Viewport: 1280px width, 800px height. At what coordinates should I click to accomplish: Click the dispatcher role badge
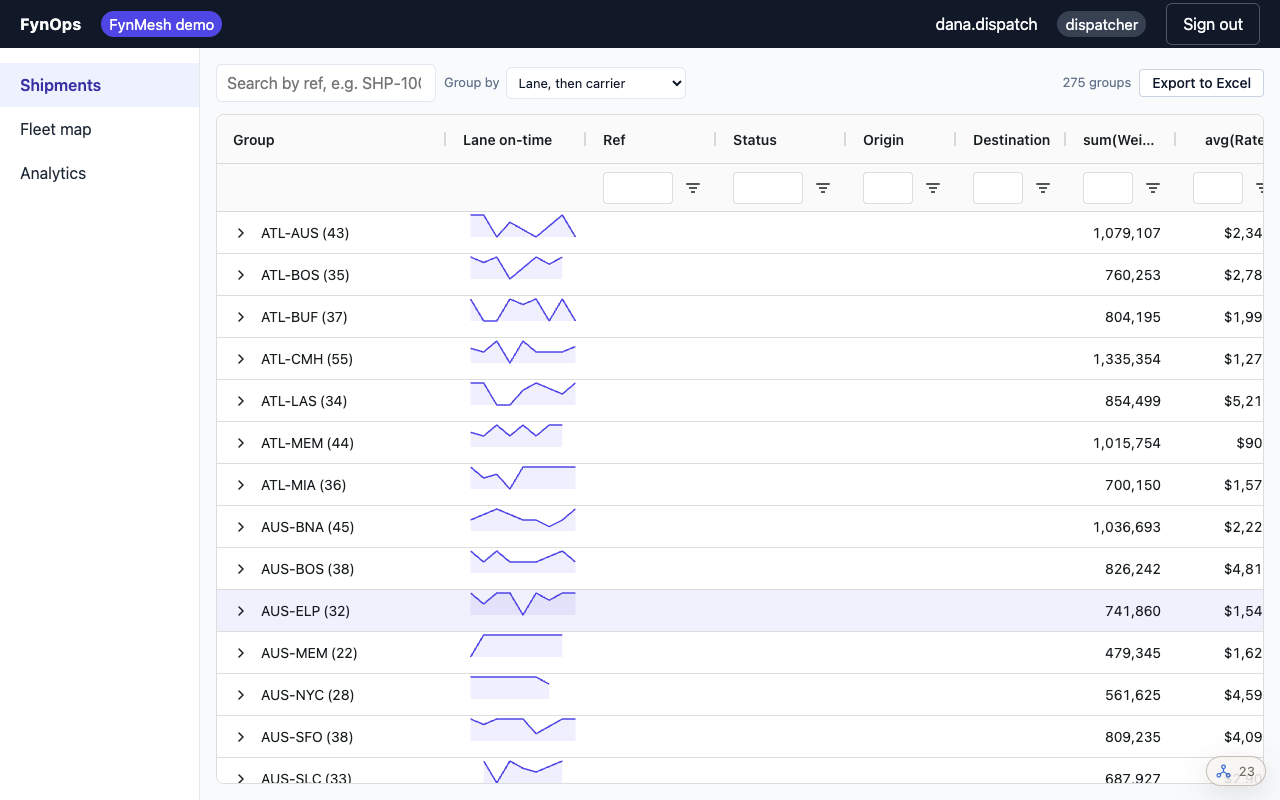pyautogui.click(x=1101, y=24)
